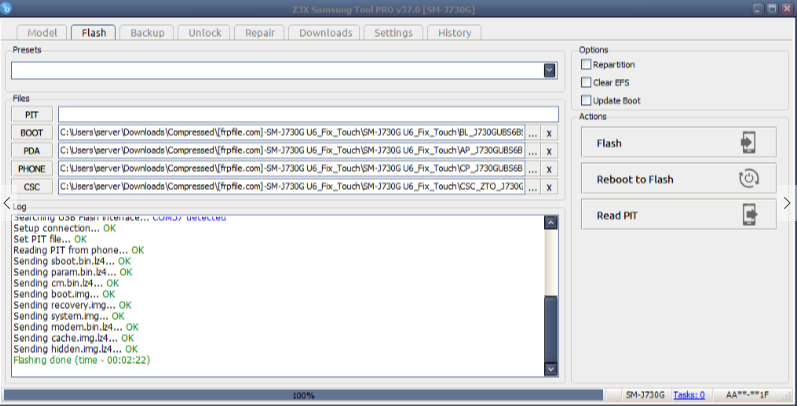Click the PHONE file button
Screen dimensions: 797x406
coord(32,169)
